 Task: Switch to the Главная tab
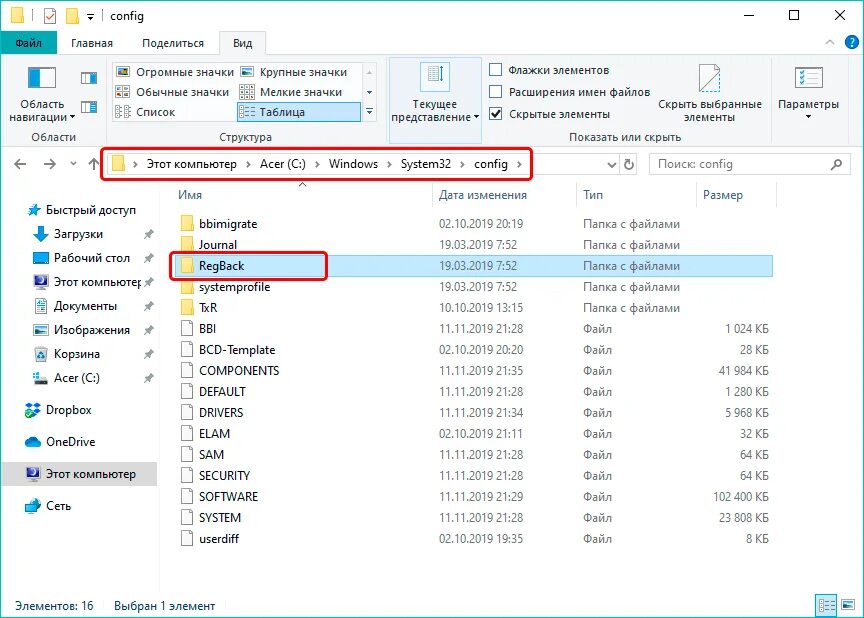(91, 43)
